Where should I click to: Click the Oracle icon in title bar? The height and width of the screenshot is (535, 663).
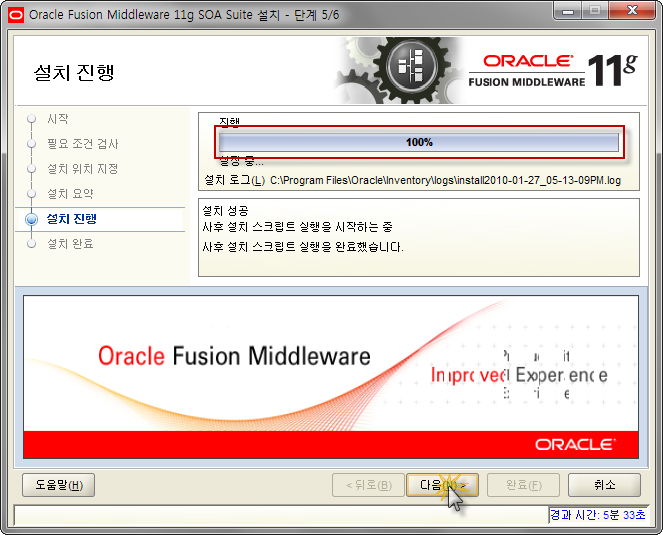click(16, 15)
